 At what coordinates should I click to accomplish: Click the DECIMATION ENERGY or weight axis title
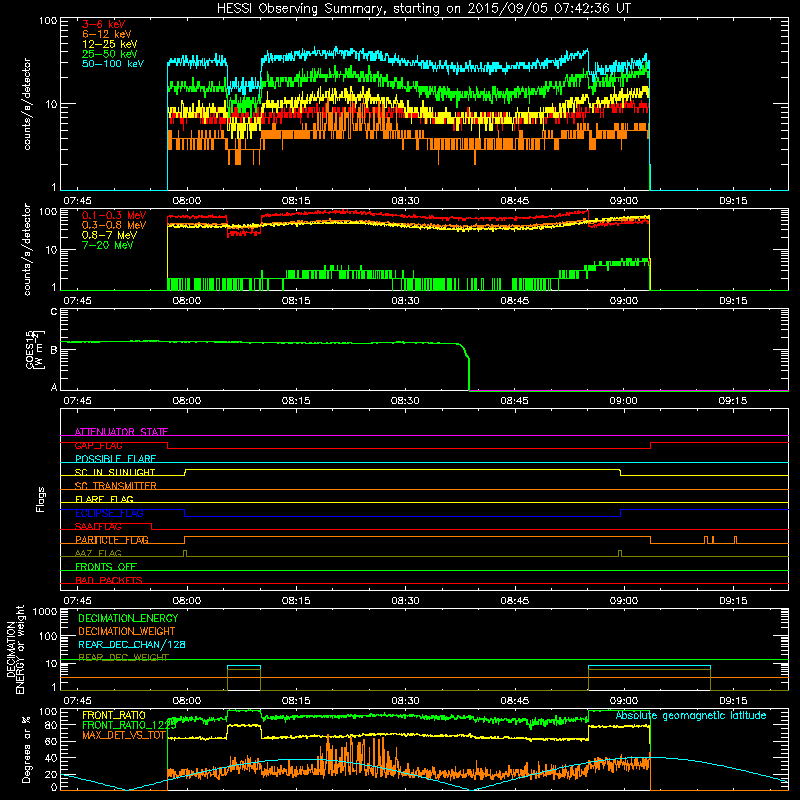pyautogui.click(x=15, y=649)
